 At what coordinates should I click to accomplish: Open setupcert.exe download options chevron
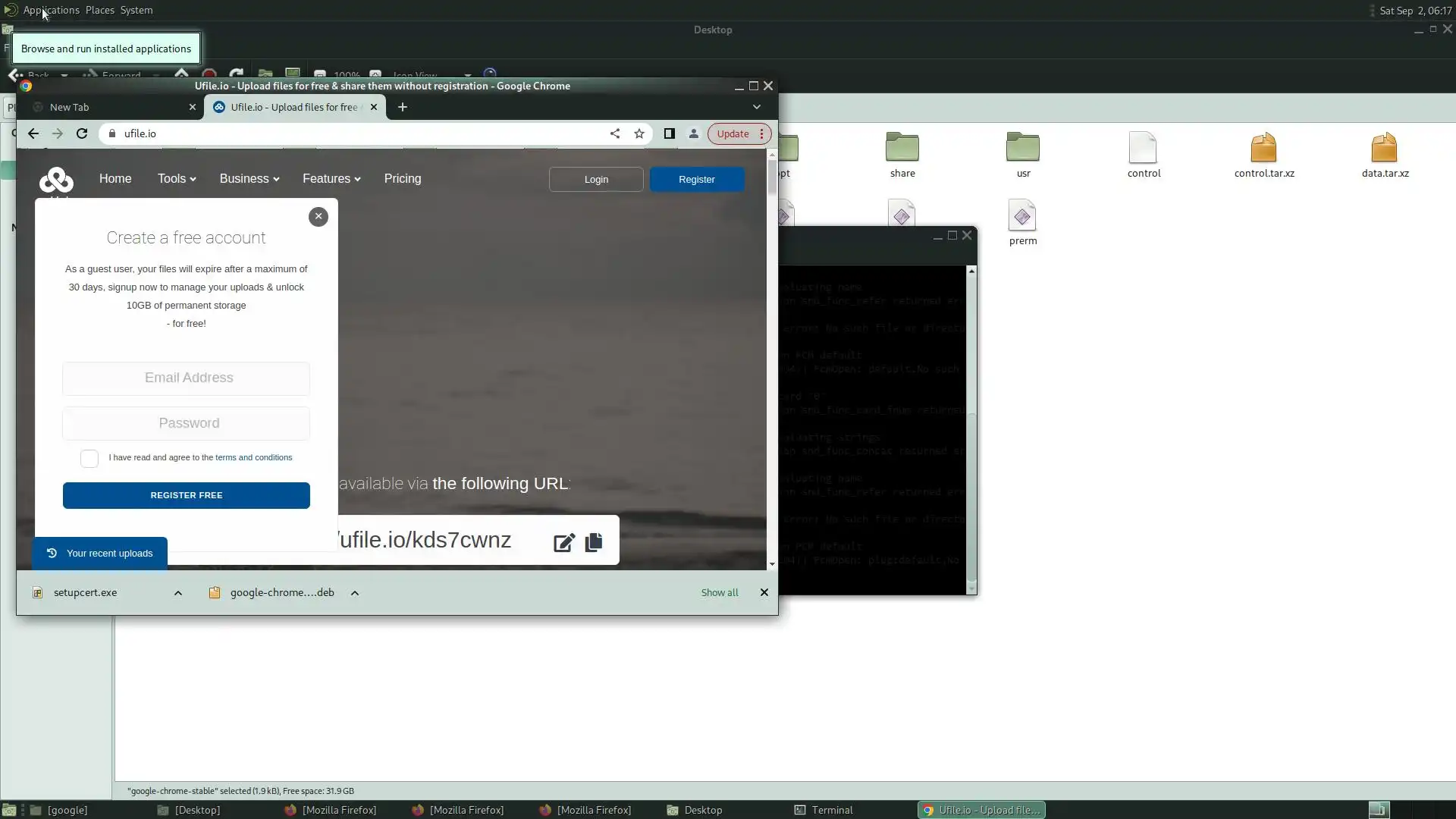[178, 593]
